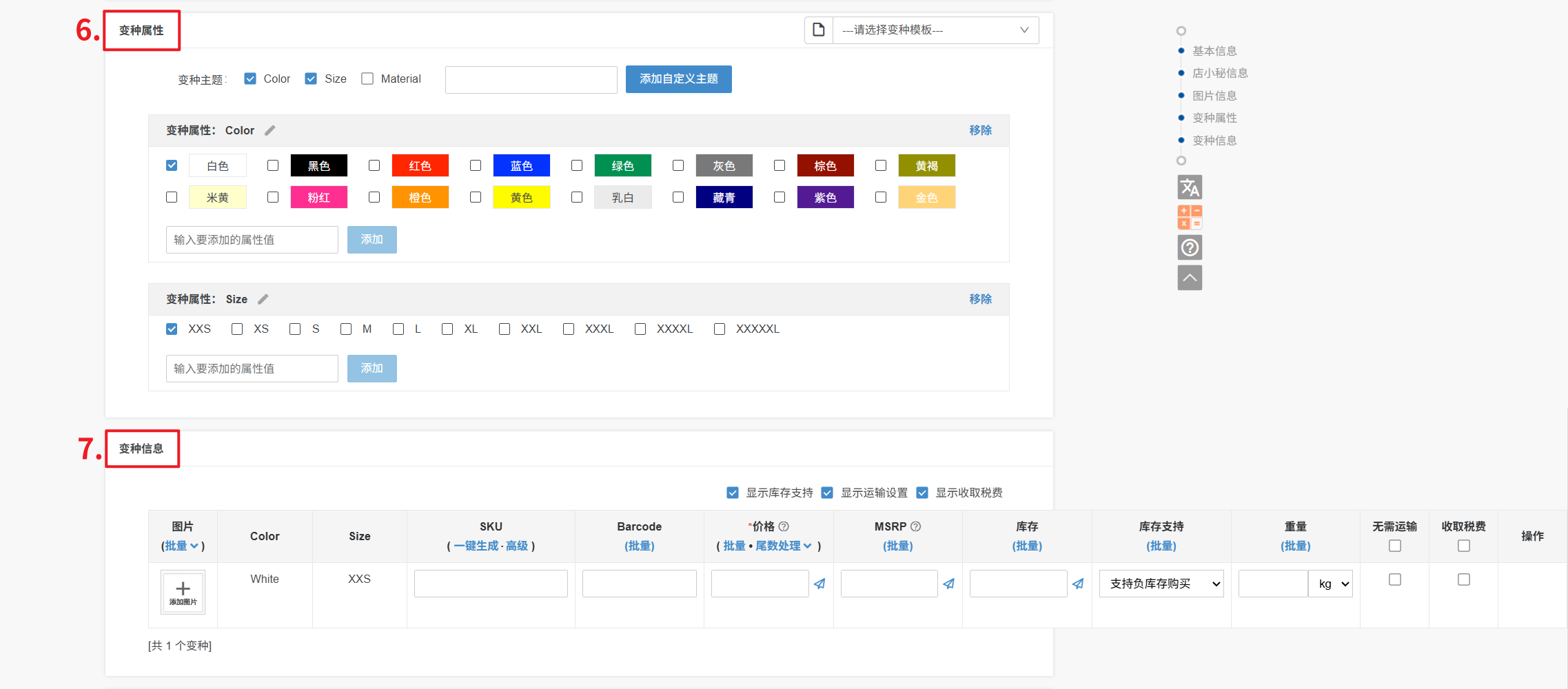Click the edit pencil next to Size
Image resolution: width=1568 pixels, height=689 pixels.
point(263,299)
